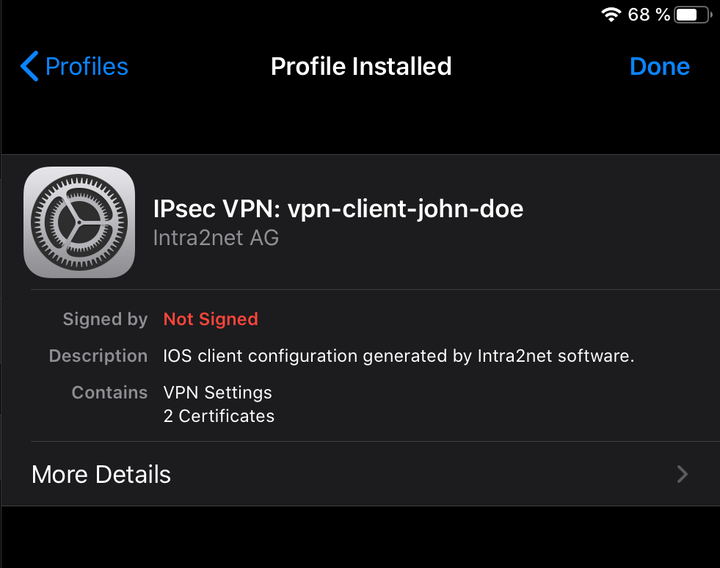Tap the vpn-client-john-doe text
Viewport: 720px width, 568px height.
click(x=405, y=209)
